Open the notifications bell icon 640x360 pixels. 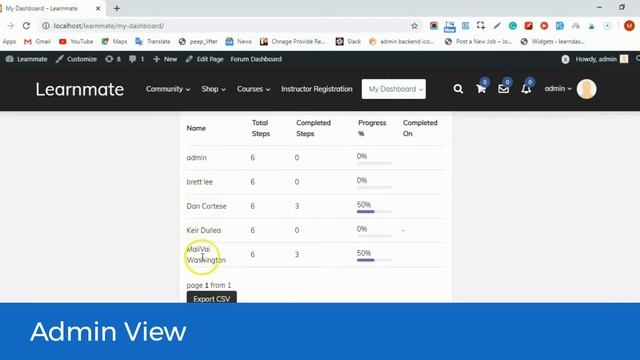(526, 89)
